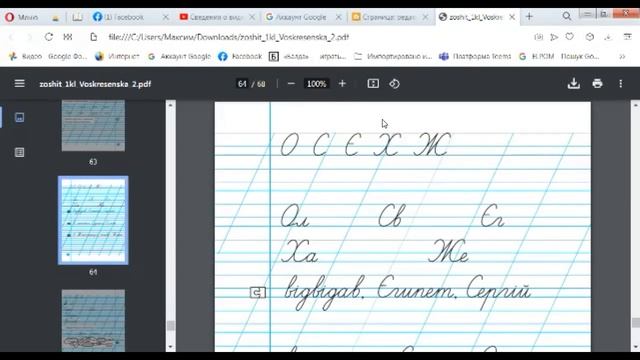Open a new browser tab
Image resolution: width=640 pixels, height=360 pixels.
coord(529,17)
